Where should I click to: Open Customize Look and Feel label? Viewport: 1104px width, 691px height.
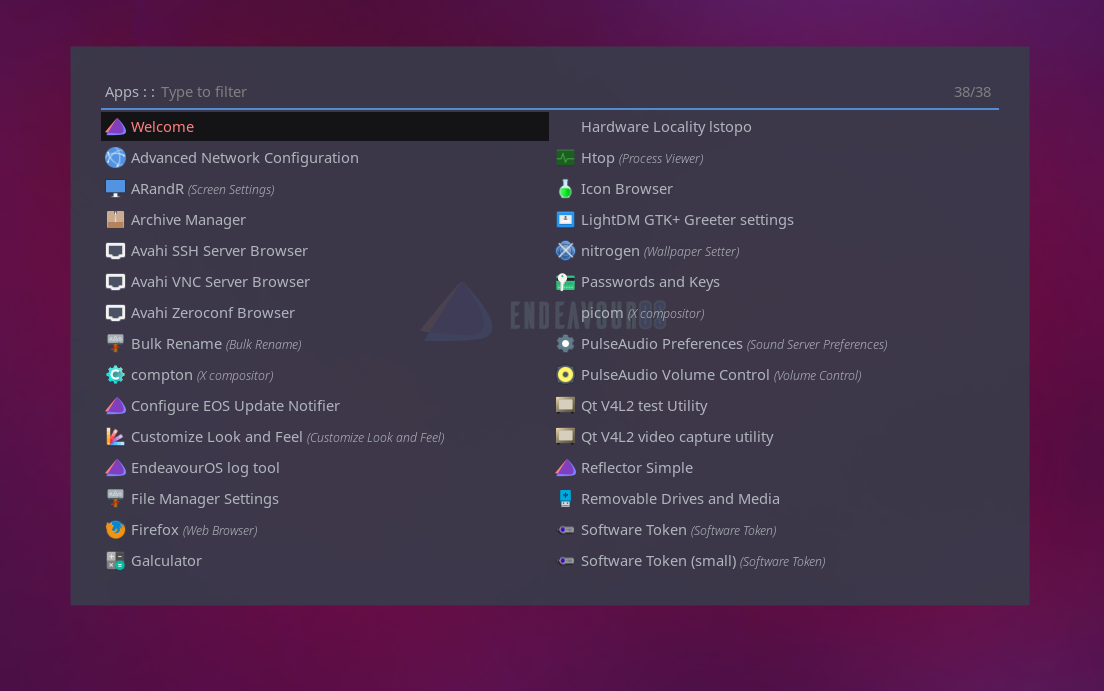tap(287, 437)
